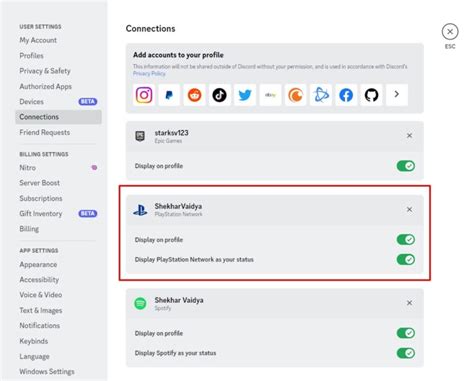Image resolution: width=474 pixels, height=381 pixels.
Task: Click the ShekharVaidya PlayStation account name
Action: [178, 206]
